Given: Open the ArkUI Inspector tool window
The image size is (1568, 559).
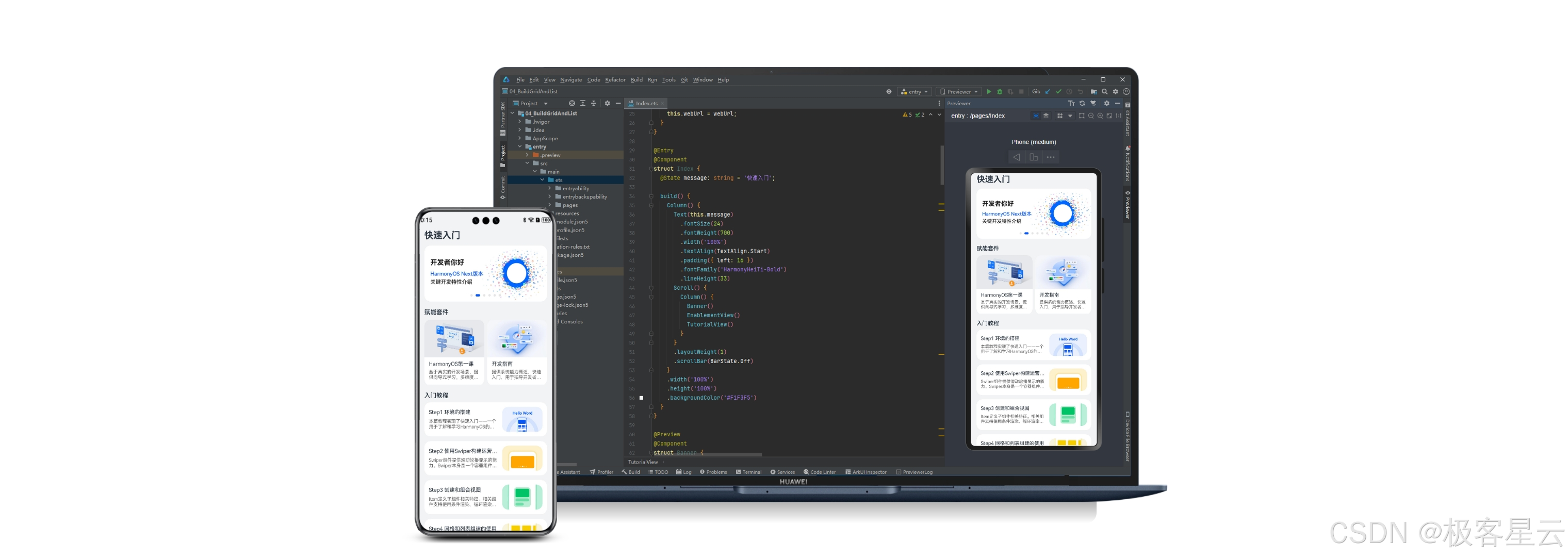Looking at the screenshot, I should 865,472.
